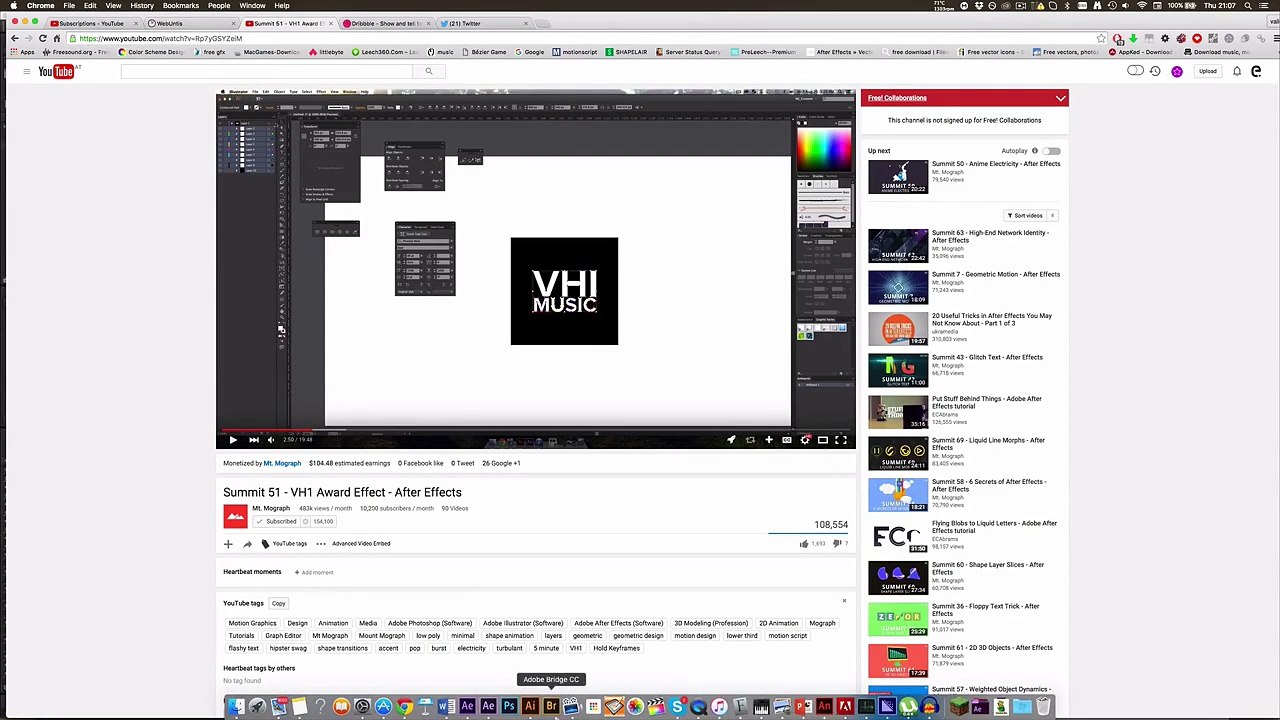Open the YouTube hamburger guide menu
The image size is (1280, 720).
pos(26,71)
